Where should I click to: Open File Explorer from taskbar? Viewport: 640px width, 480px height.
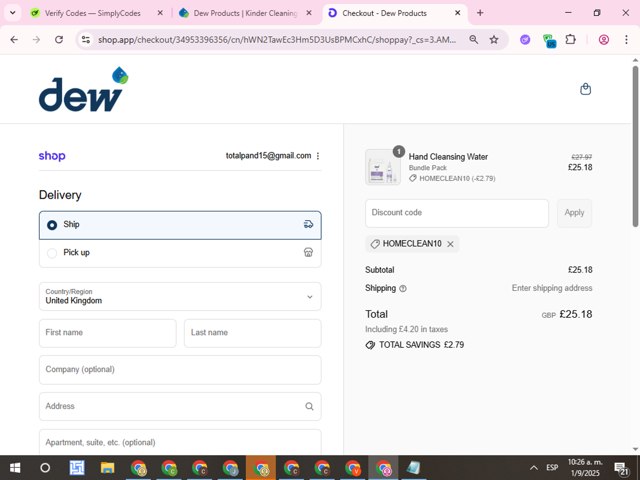[x=107, y=468]
